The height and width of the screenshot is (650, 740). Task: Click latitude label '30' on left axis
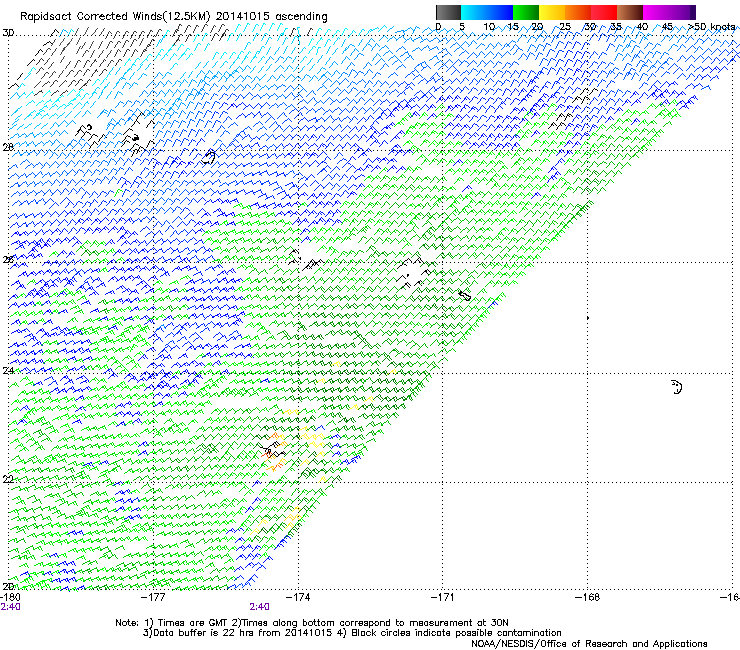(8, 33)
